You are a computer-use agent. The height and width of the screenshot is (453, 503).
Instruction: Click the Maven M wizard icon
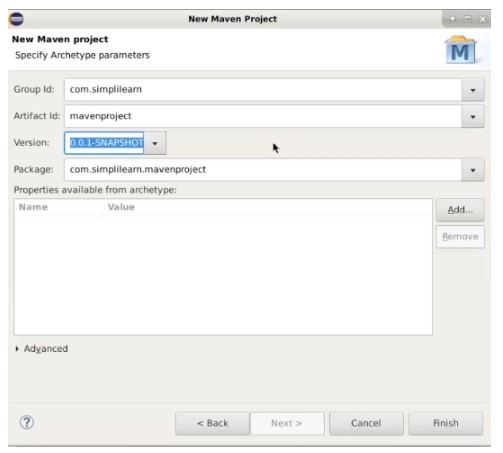[x=460, y=50]
